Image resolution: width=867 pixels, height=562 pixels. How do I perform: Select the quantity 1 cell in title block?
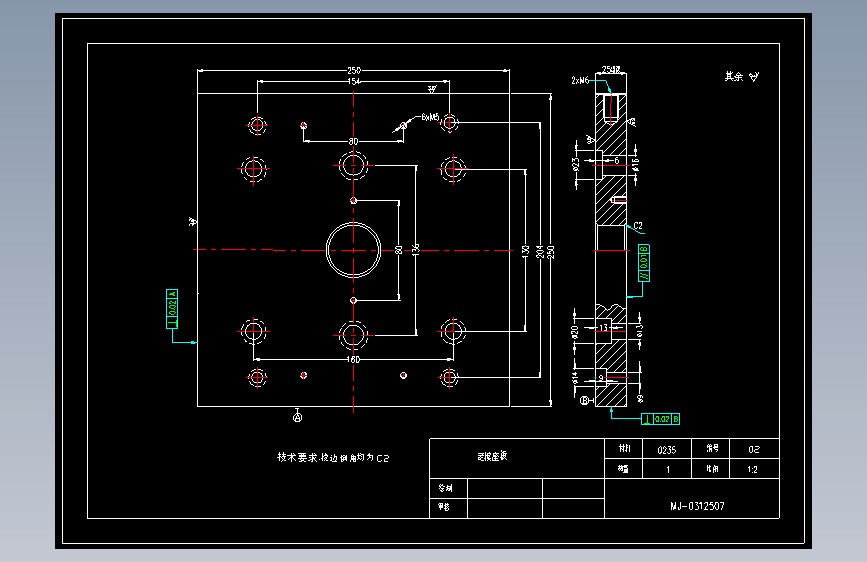pyautogui.click(x=667, y=469)
